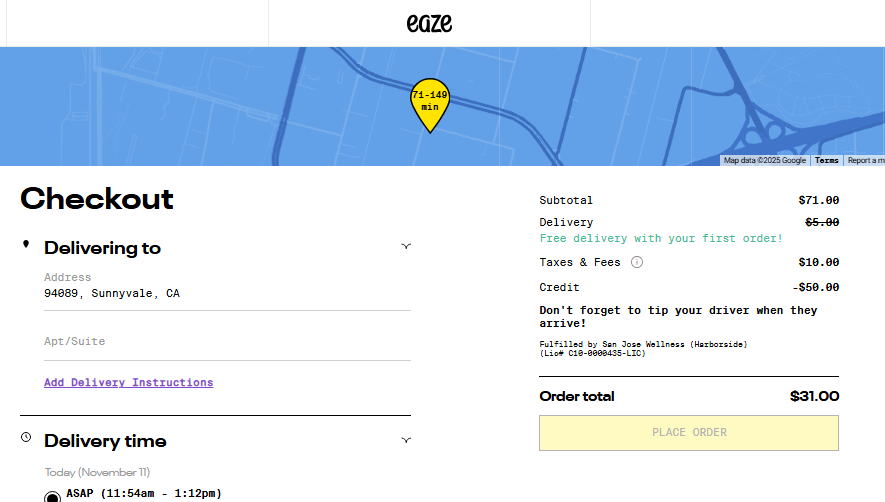Screen dimensions: 885x502
Task: Open the Add Delivery Instructions link
Action: point(128,382)
